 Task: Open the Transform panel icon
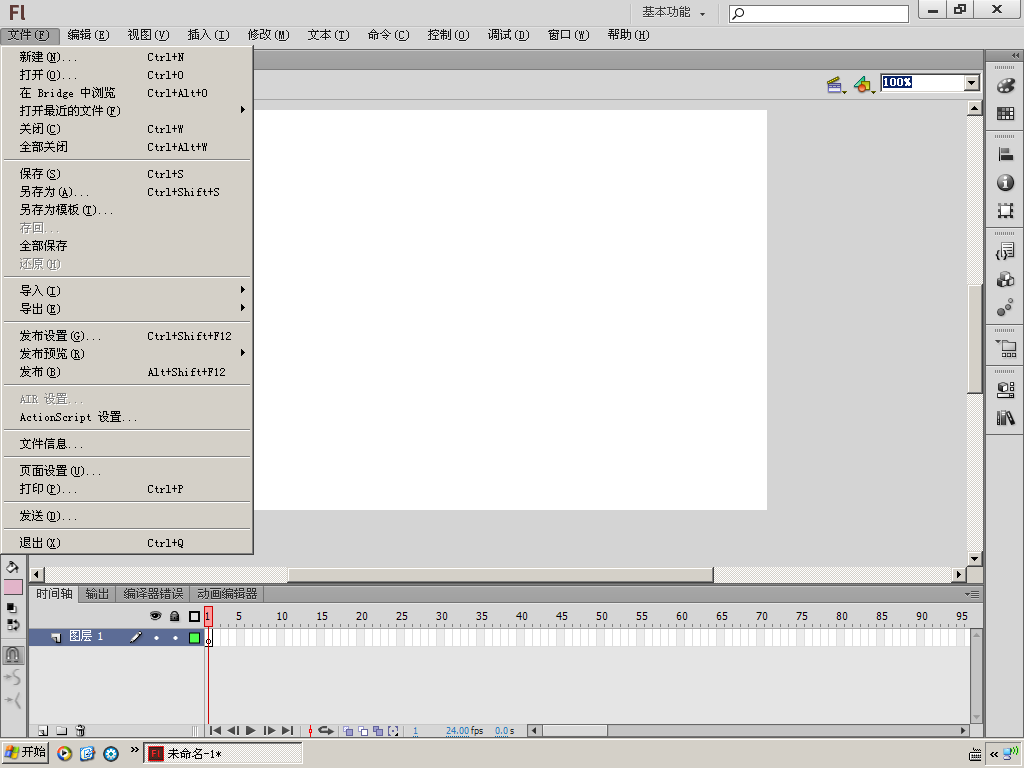pos(1006,210)
